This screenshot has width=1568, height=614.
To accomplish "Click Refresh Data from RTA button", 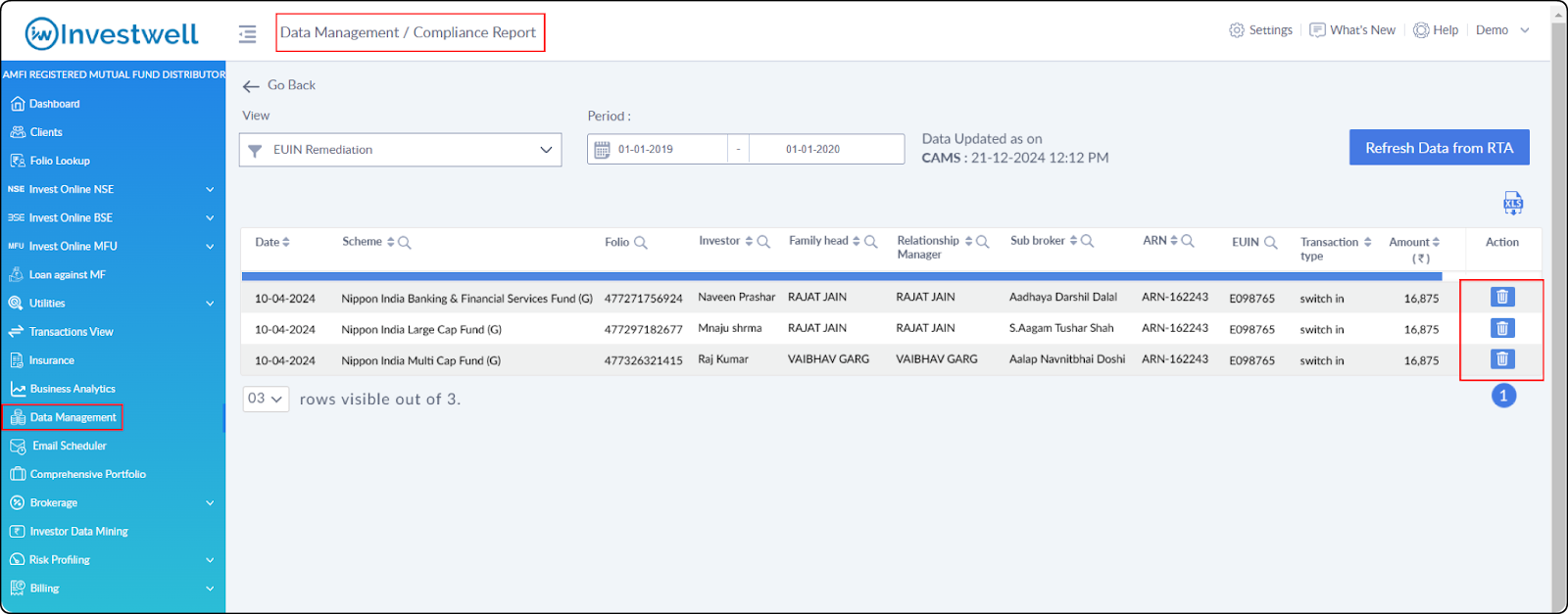I will (x=1439, y=148).
